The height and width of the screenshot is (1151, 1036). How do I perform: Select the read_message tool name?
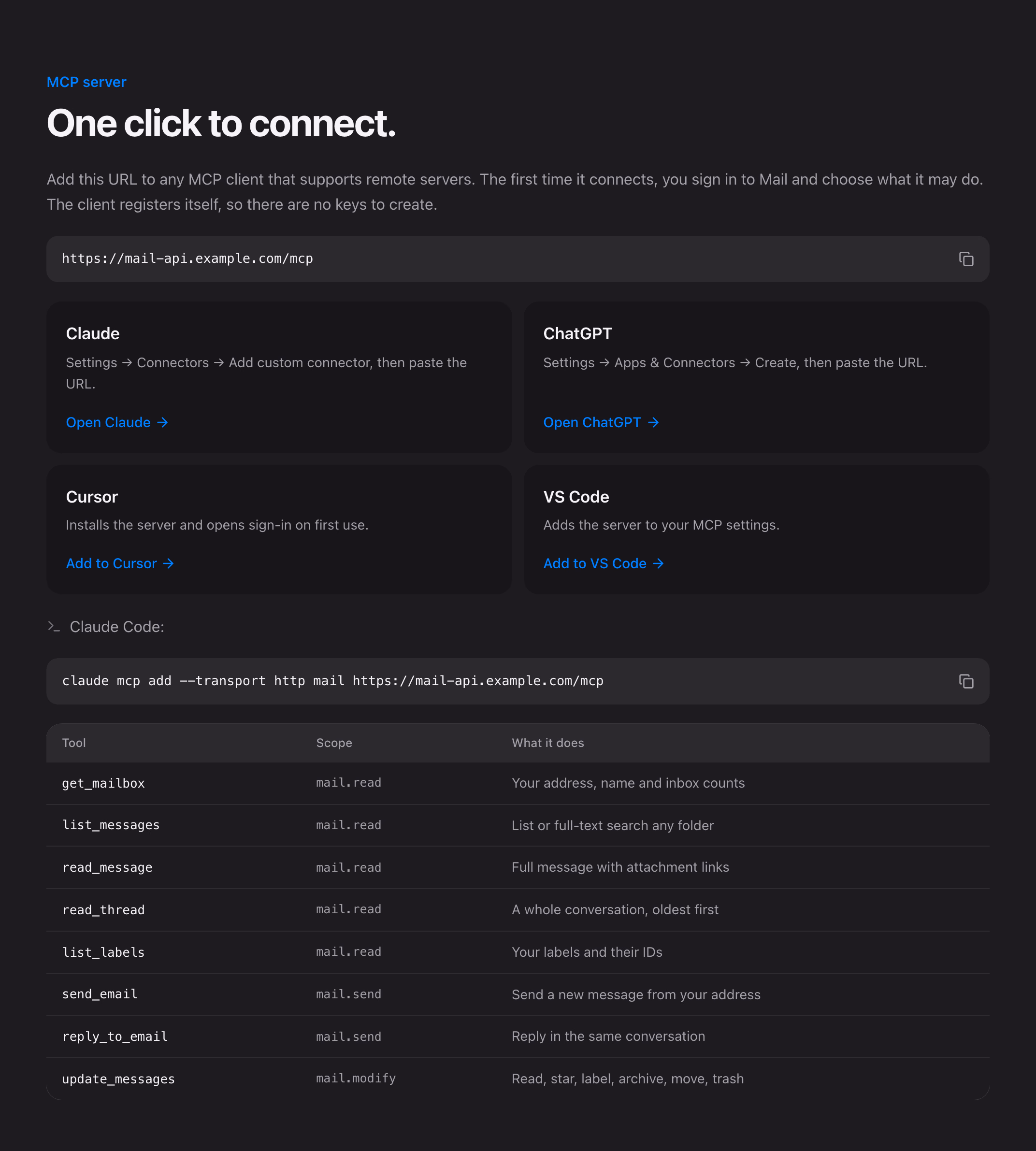click(107, 867)
